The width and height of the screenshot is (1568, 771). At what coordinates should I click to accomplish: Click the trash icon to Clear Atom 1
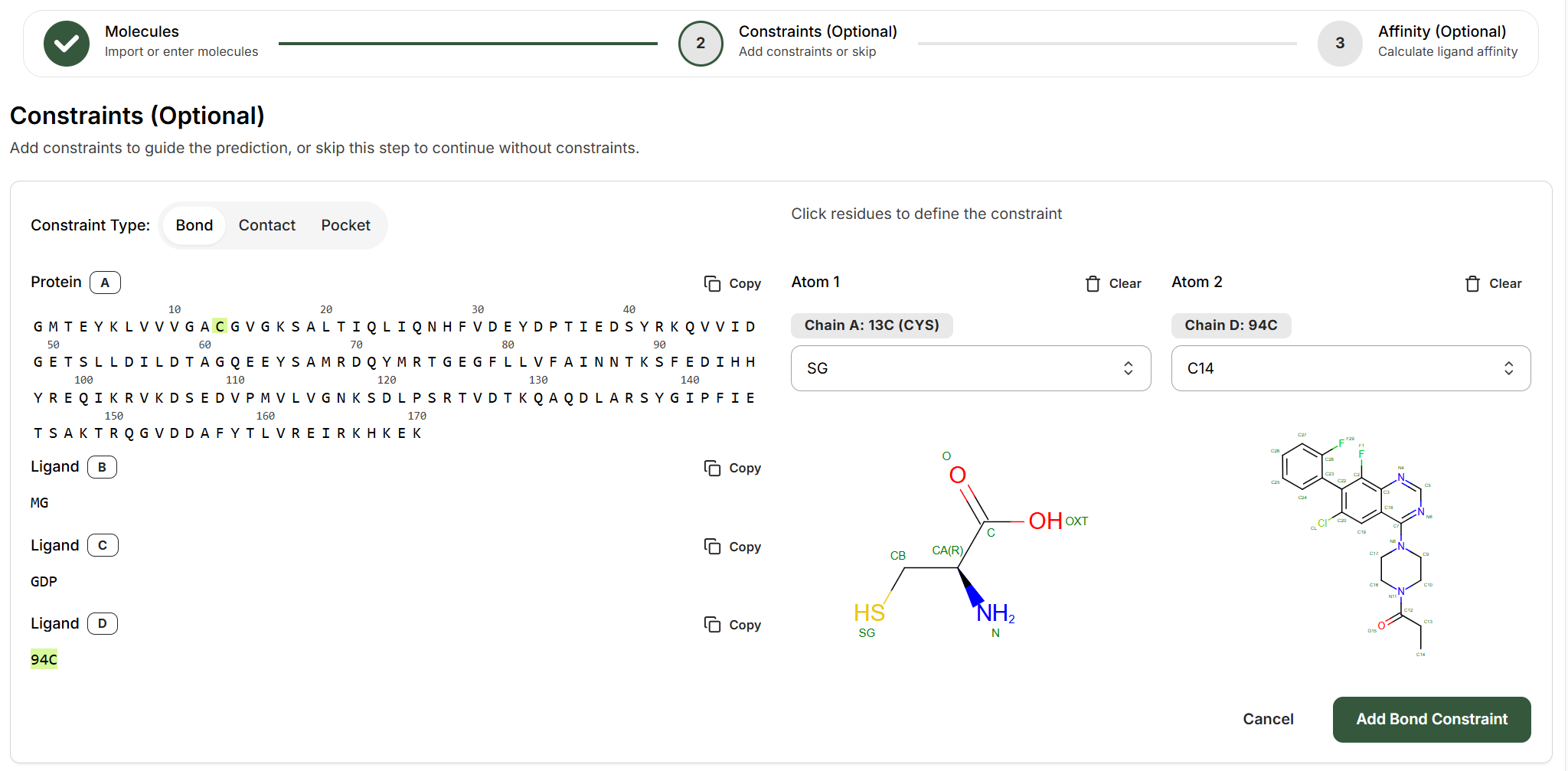point(1093,283)
